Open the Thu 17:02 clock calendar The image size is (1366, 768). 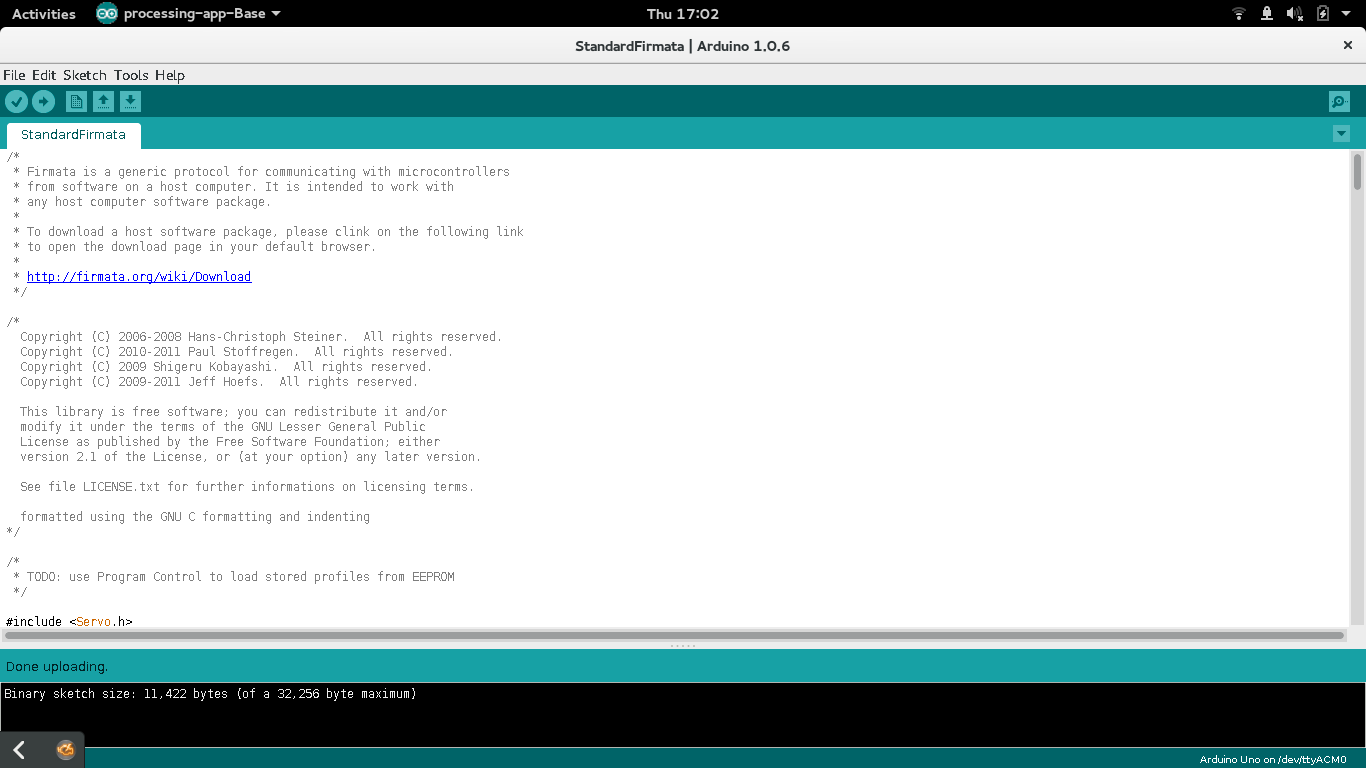click(683, 14)
